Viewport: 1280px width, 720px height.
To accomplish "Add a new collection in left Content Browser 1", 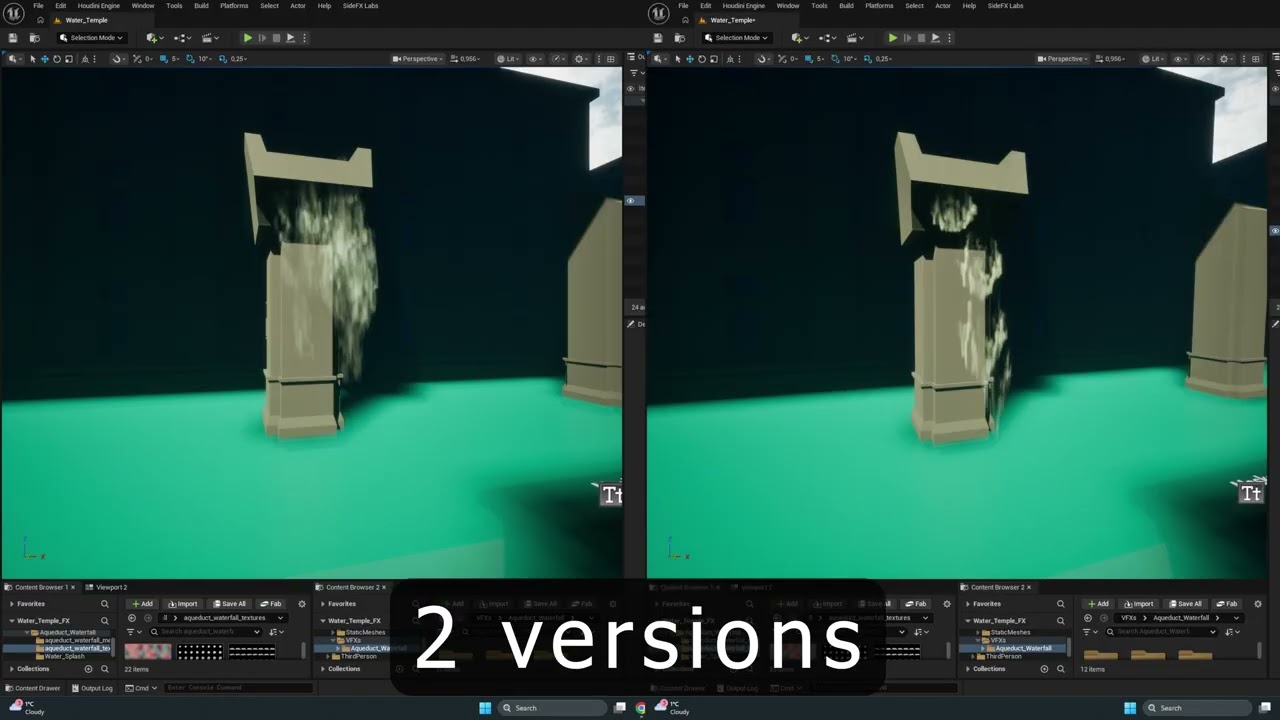I will point(88,669).
